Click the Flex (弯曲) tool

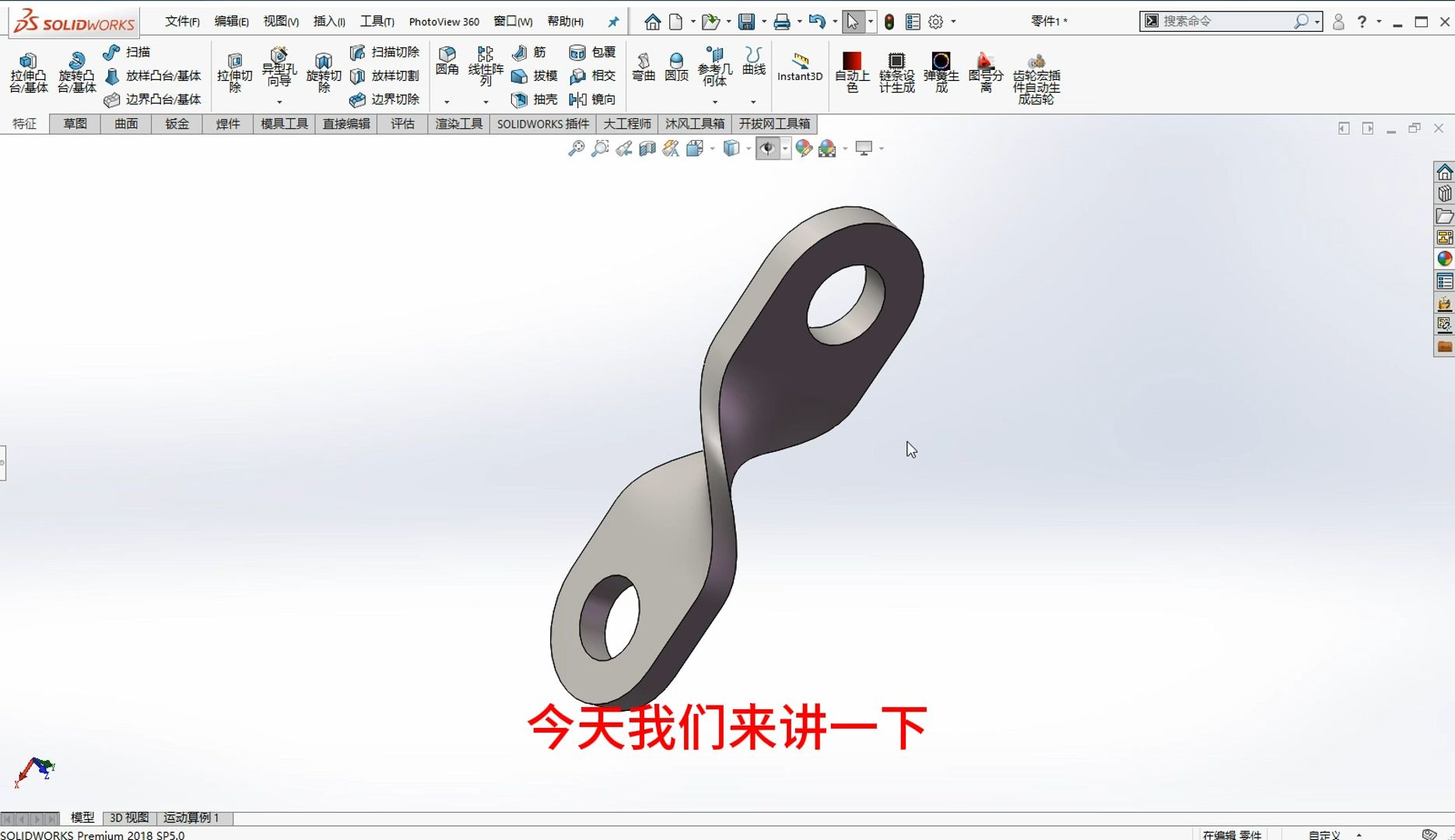click(643, 67)
